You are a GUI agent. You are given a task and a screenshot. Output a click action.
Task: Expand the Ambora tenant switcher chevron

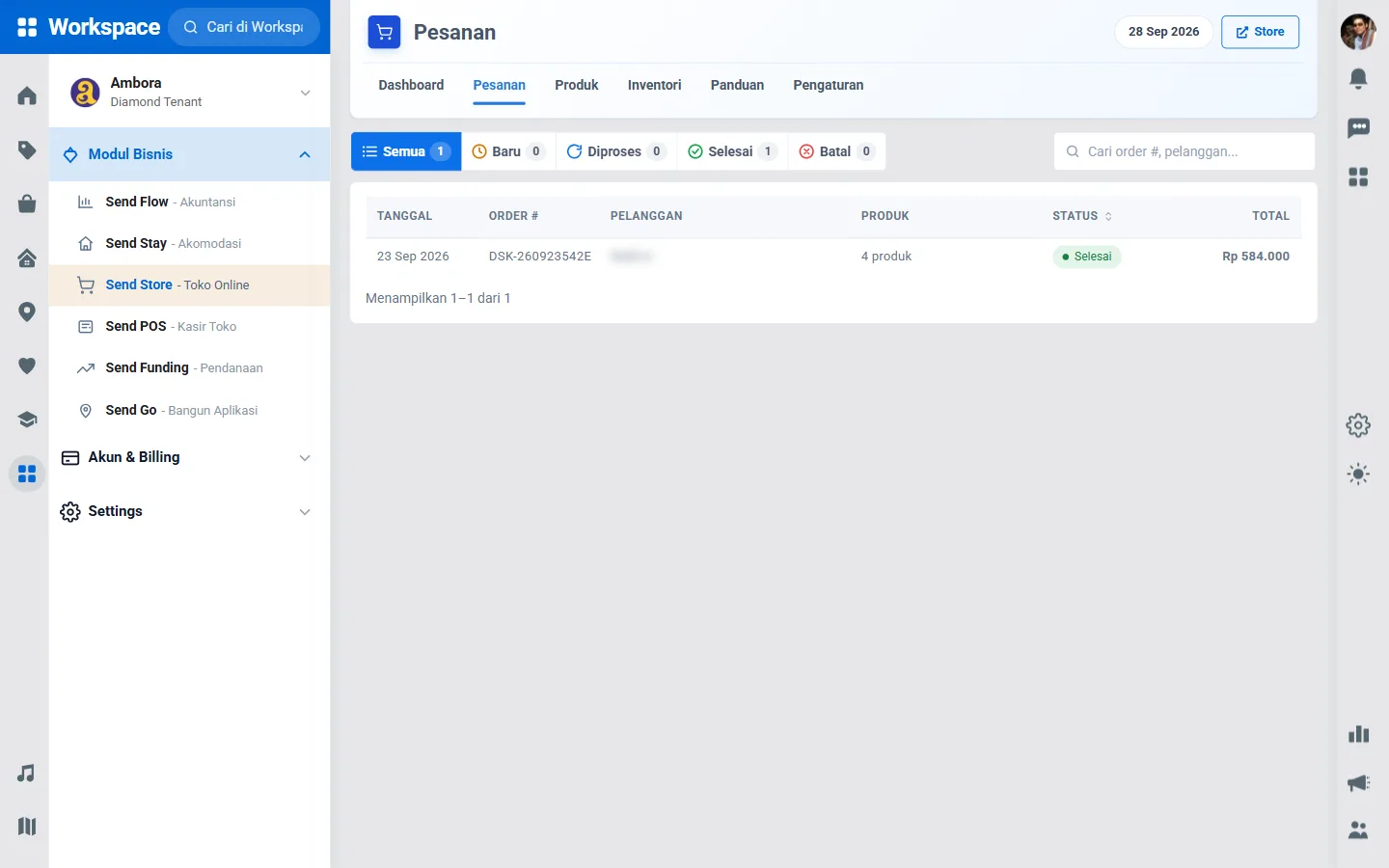(x=305, y=93)
